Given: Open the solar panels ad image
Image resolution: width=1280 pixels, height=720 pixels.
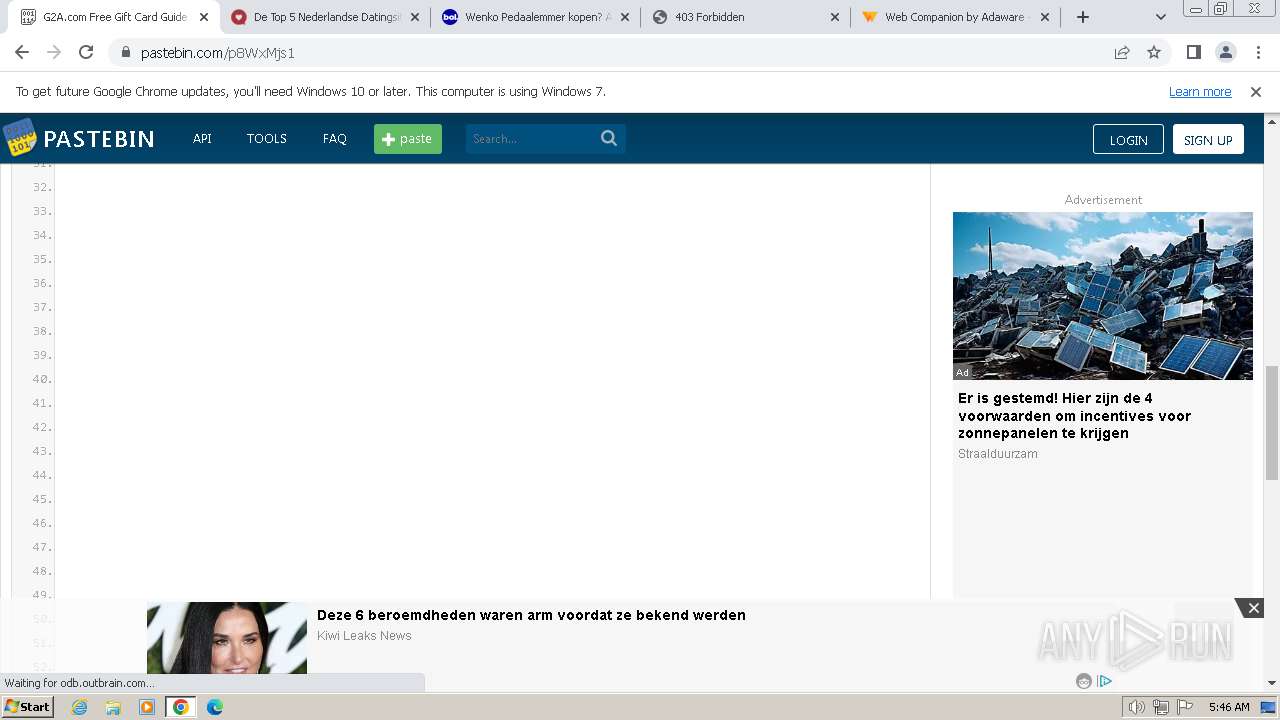Looking at the screenshot, I should (1103, 296).
